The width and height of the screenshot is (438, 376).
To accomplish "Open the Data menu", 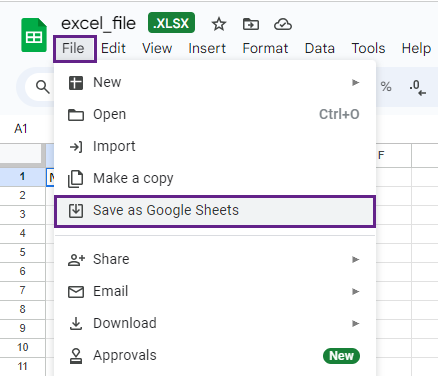I will [x=319, y=48].
